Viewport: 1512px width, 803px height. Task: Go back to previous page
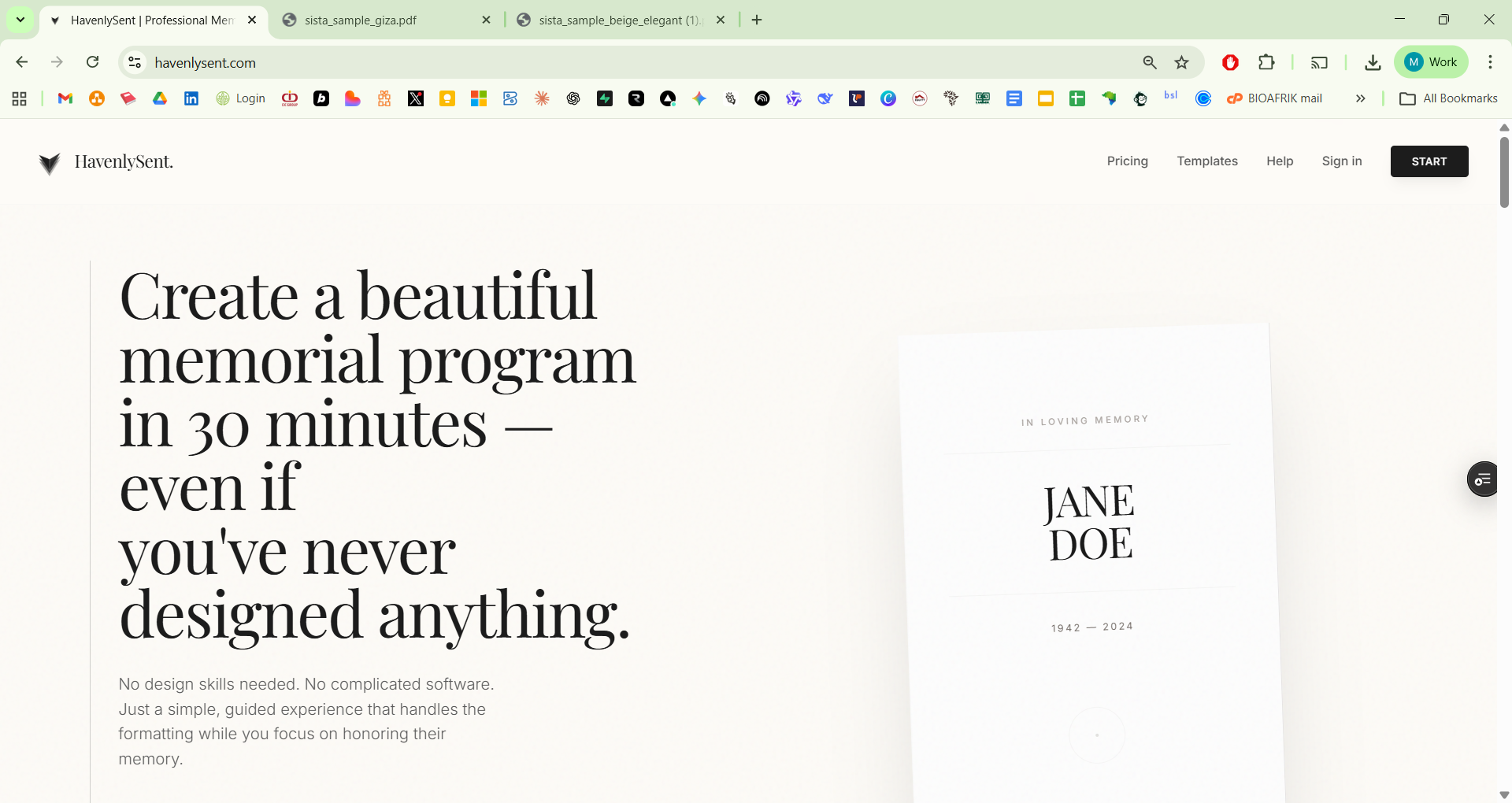22,62
